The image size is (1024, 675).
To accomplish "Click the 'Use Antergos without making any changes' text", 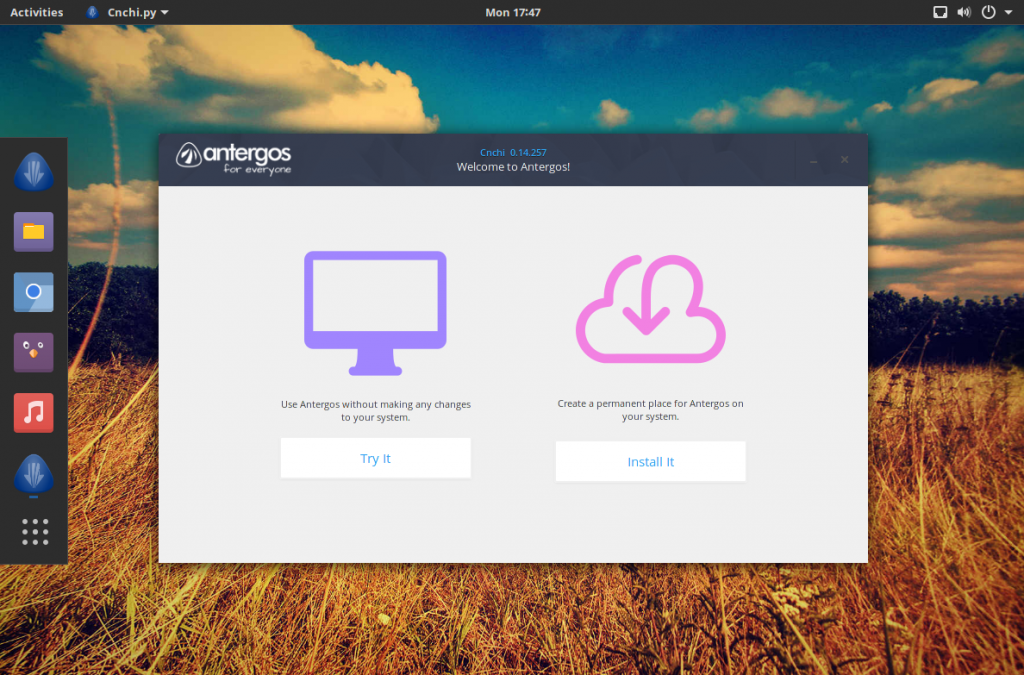I will click(x=376, y=411).
